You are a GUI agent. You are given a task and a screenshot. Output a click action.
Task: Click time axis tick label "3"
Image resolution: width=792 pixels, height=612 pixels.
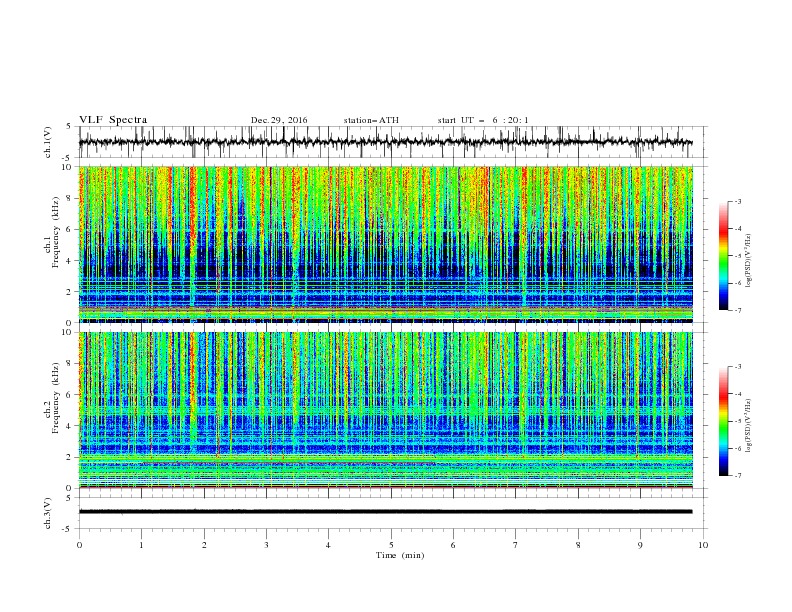[266, 545]
